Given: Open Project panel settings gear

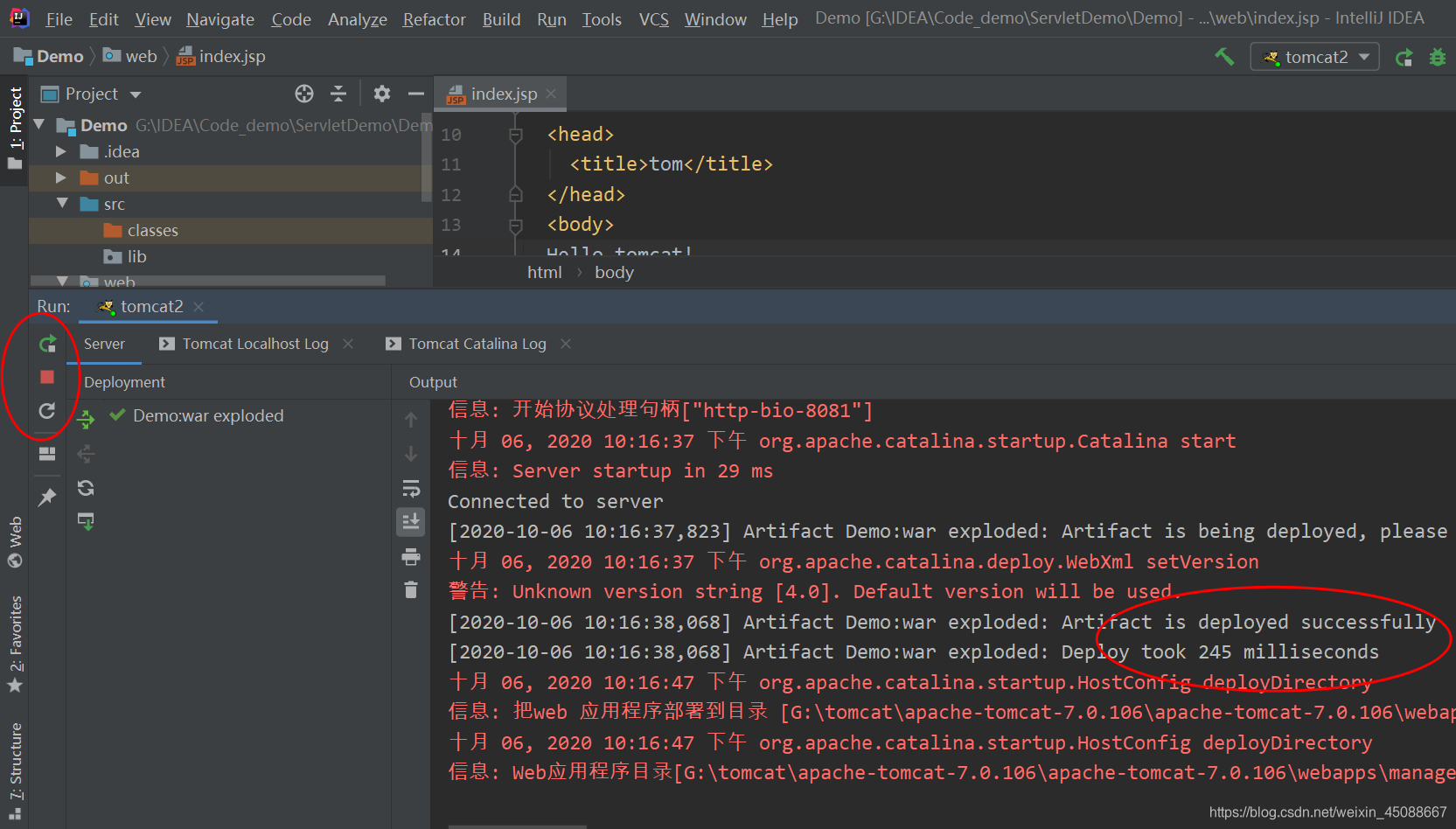Looking at the screenshot, I should [382, 94].
